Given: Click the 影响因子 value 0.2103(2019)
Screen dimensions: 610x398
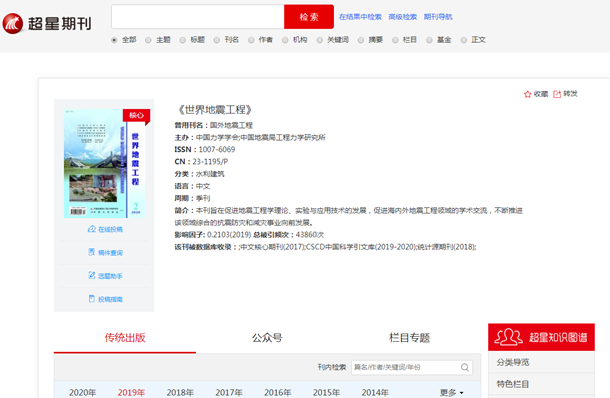Looking at the screenshot, I should tap(229, 235).
